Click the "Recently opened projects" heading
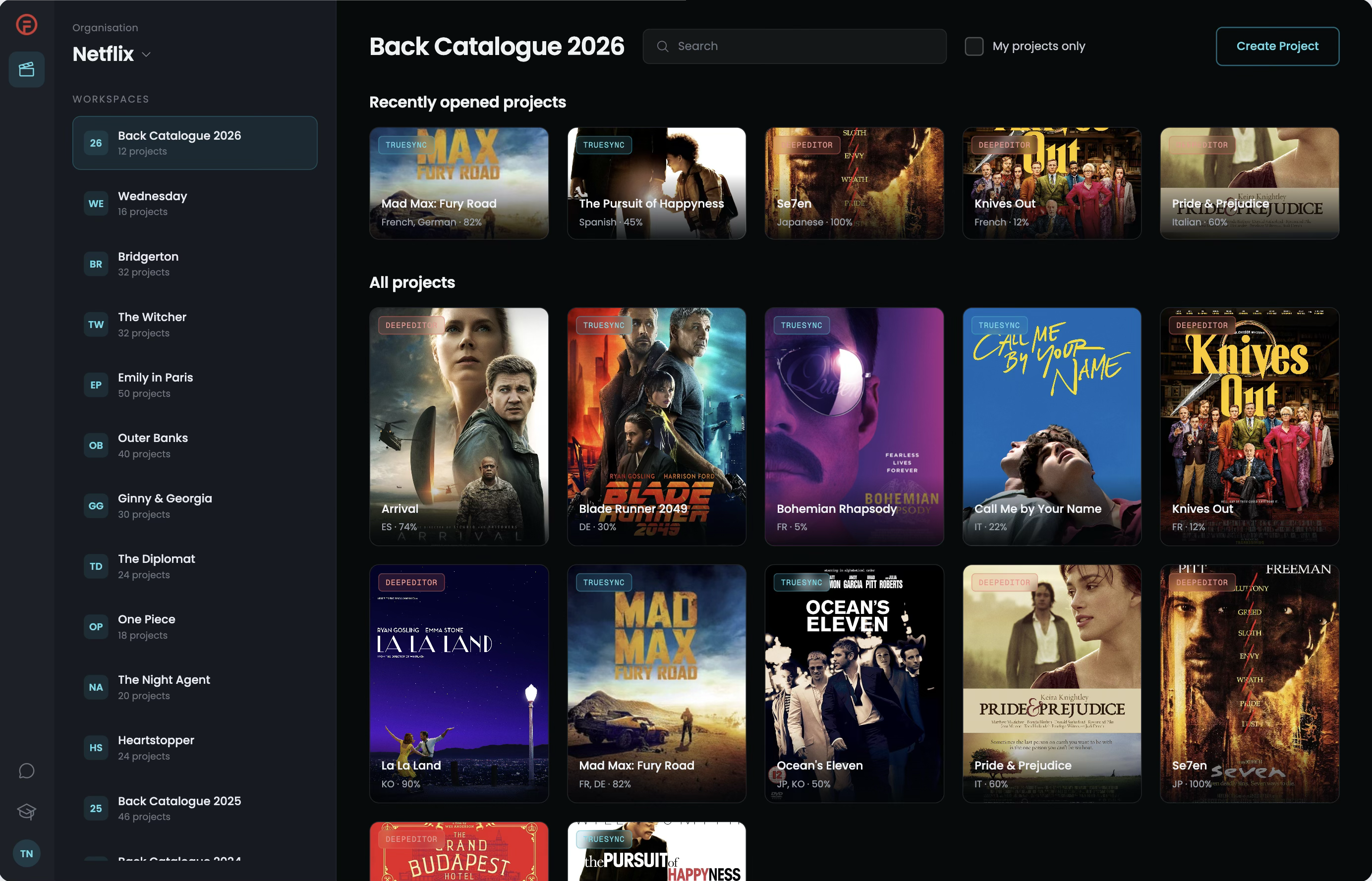Viewport: 1372px width, 881px height. (467, 103)
